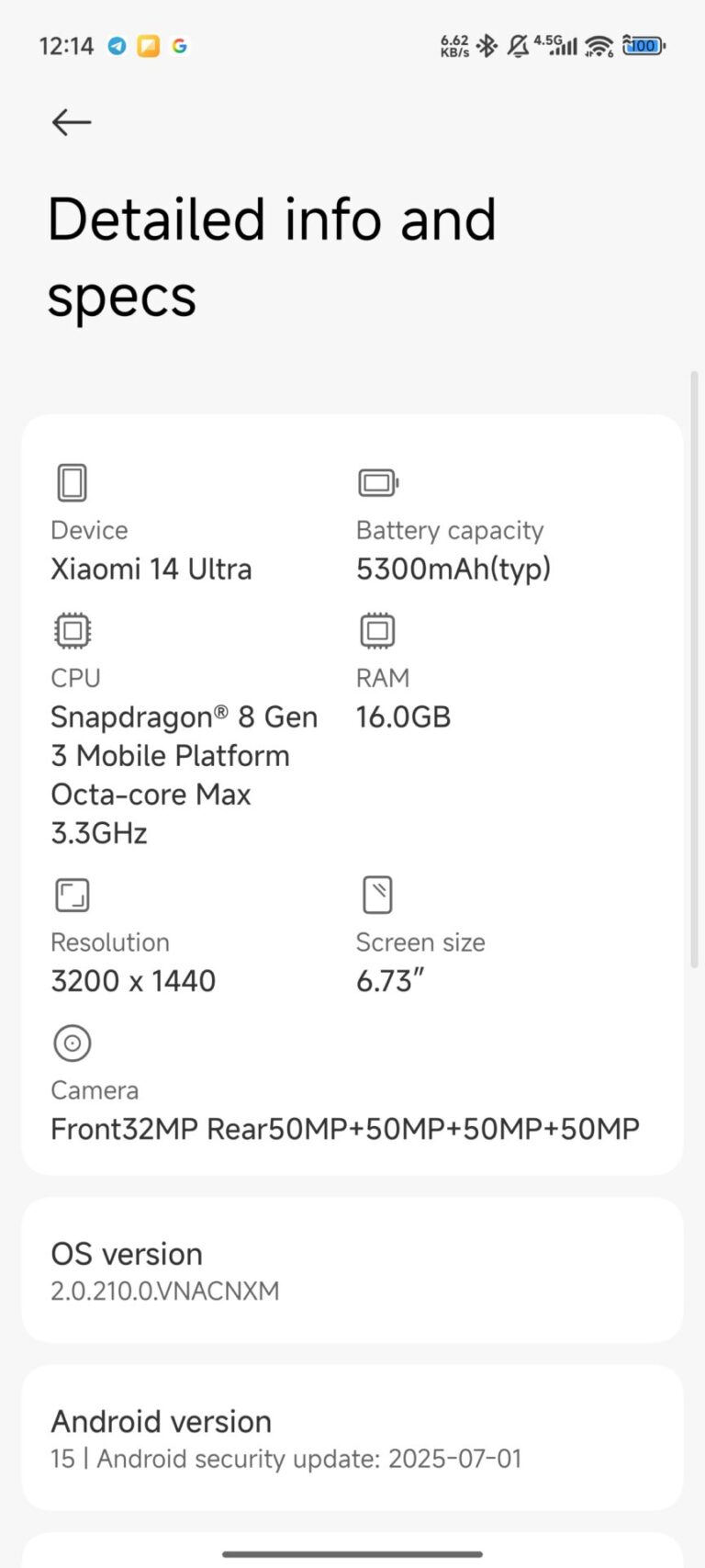Tap the RAM icon

pos(377,630)
